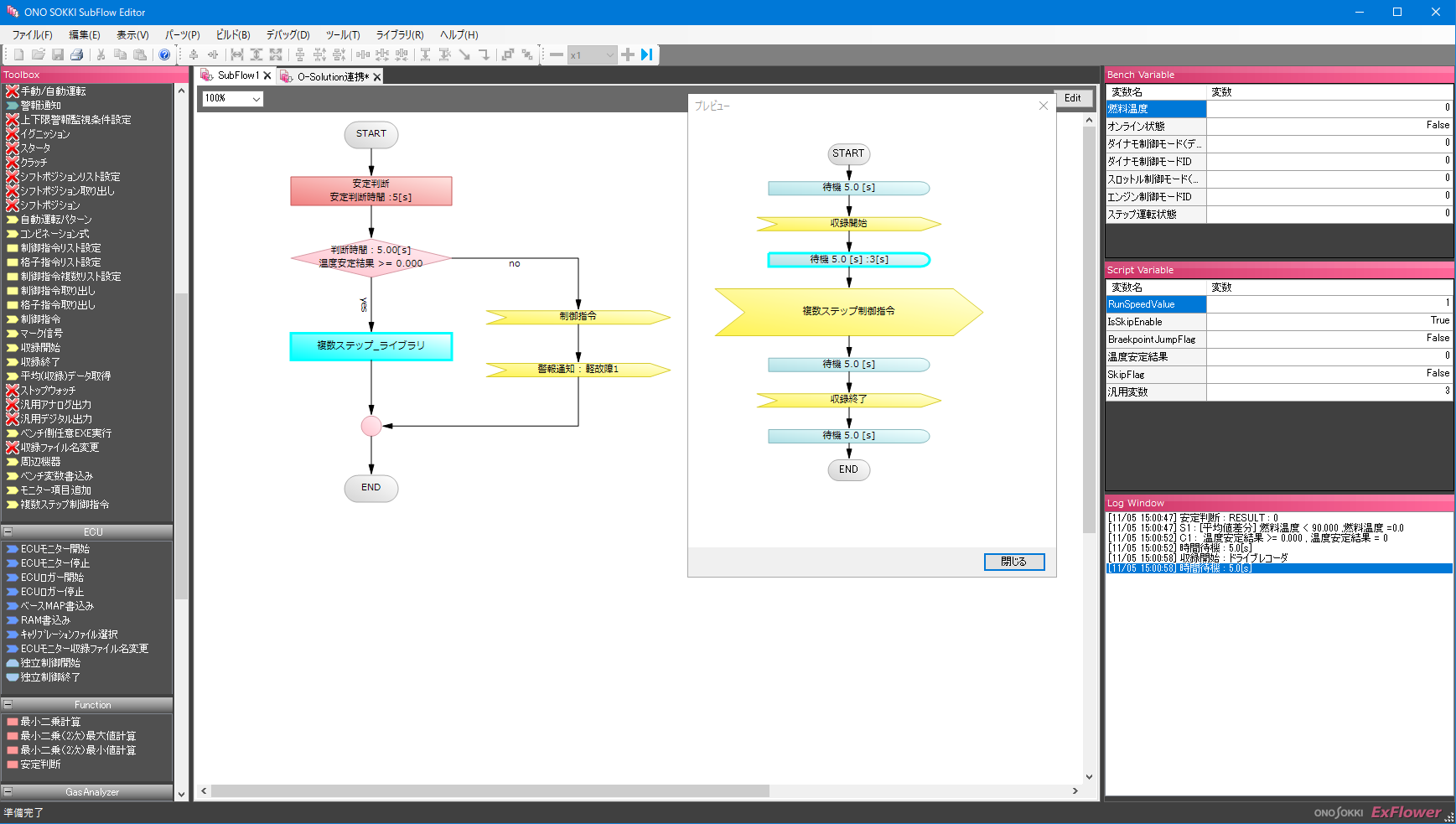Collapse the Function toolbox section
The width and height of the screenshot is (1456, 824).
click(8, 704)
